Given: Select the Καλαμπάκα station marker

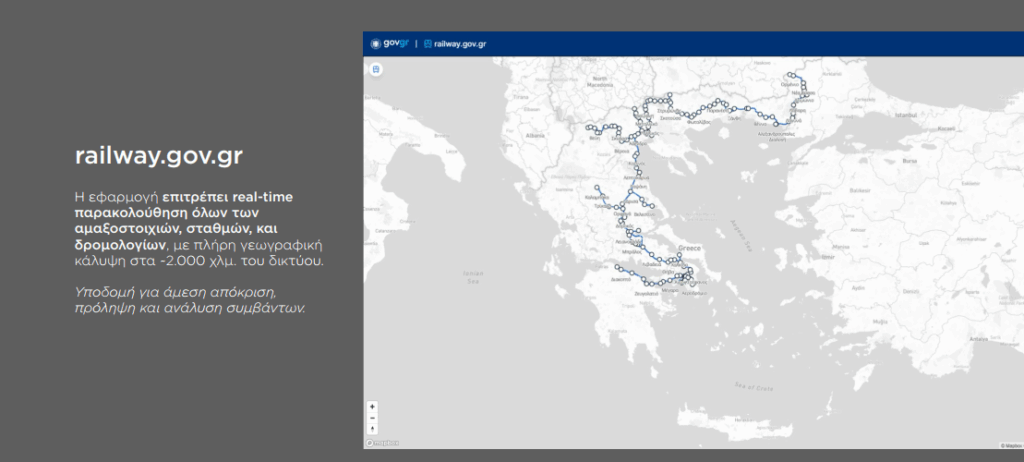Looking at the screenshot, I should pyautogui.click(x=597, y=188).
